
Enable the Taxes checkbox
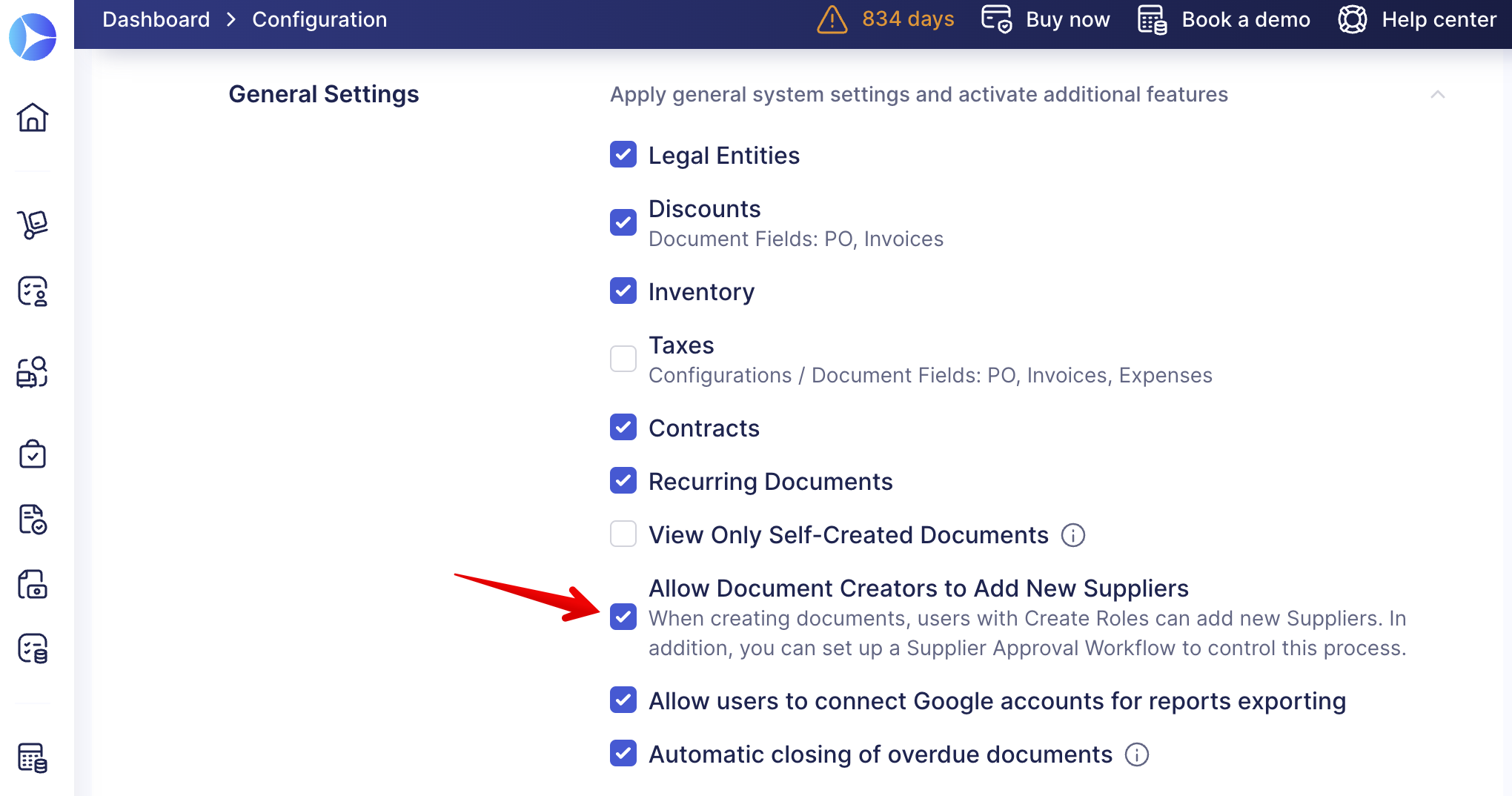(x=623, y=359)
